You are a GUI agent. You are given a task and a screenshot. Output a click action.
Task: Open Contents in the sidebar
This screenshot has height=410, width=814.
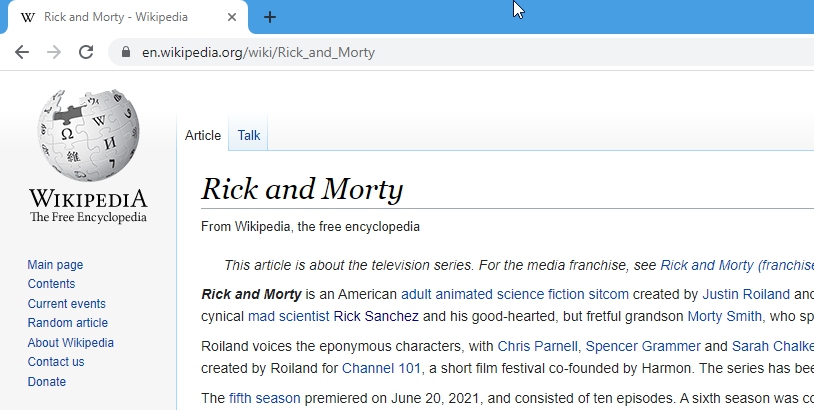(51, 284)
